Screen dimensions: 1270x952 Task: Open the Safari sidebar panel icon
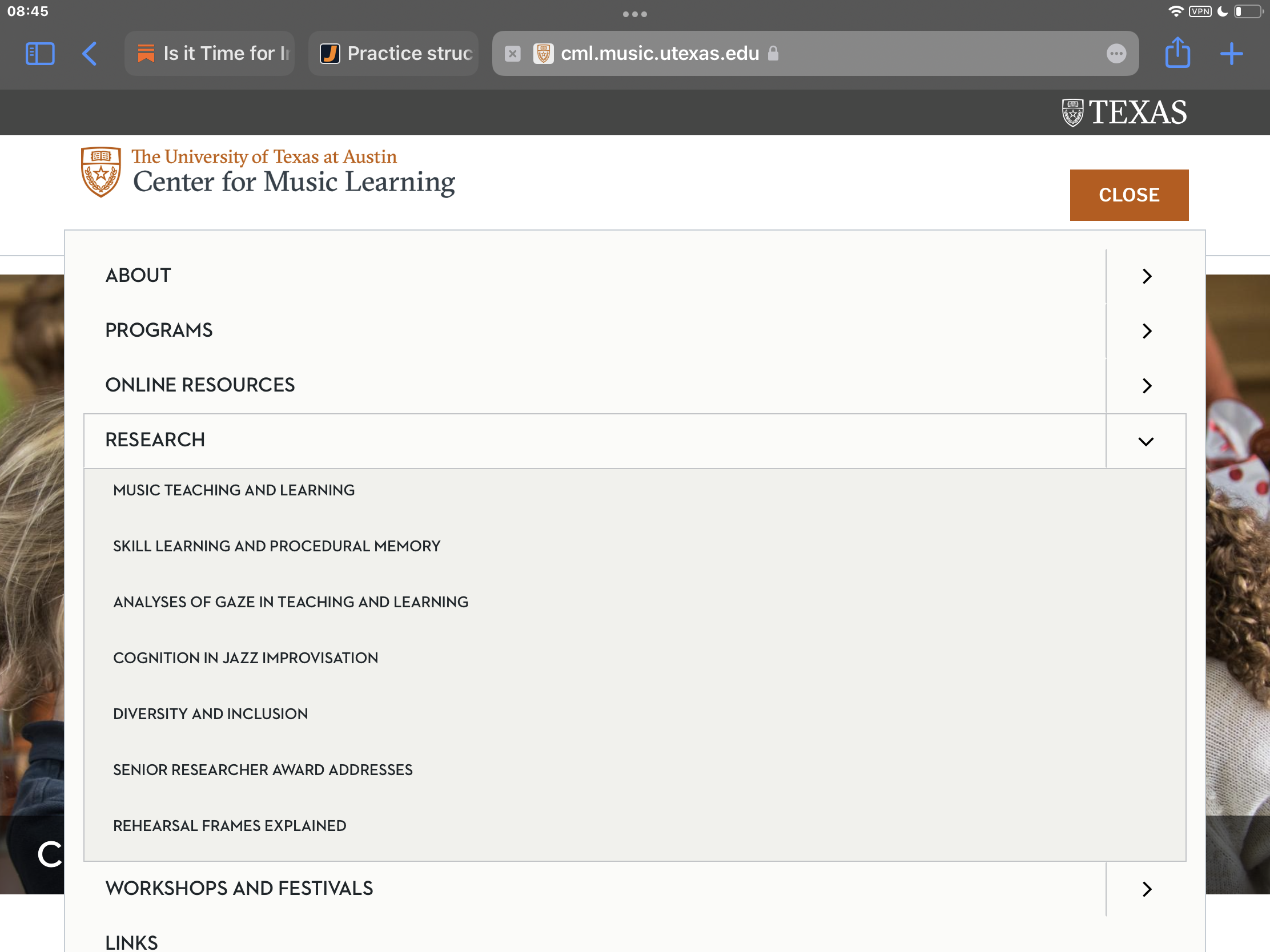40,54
